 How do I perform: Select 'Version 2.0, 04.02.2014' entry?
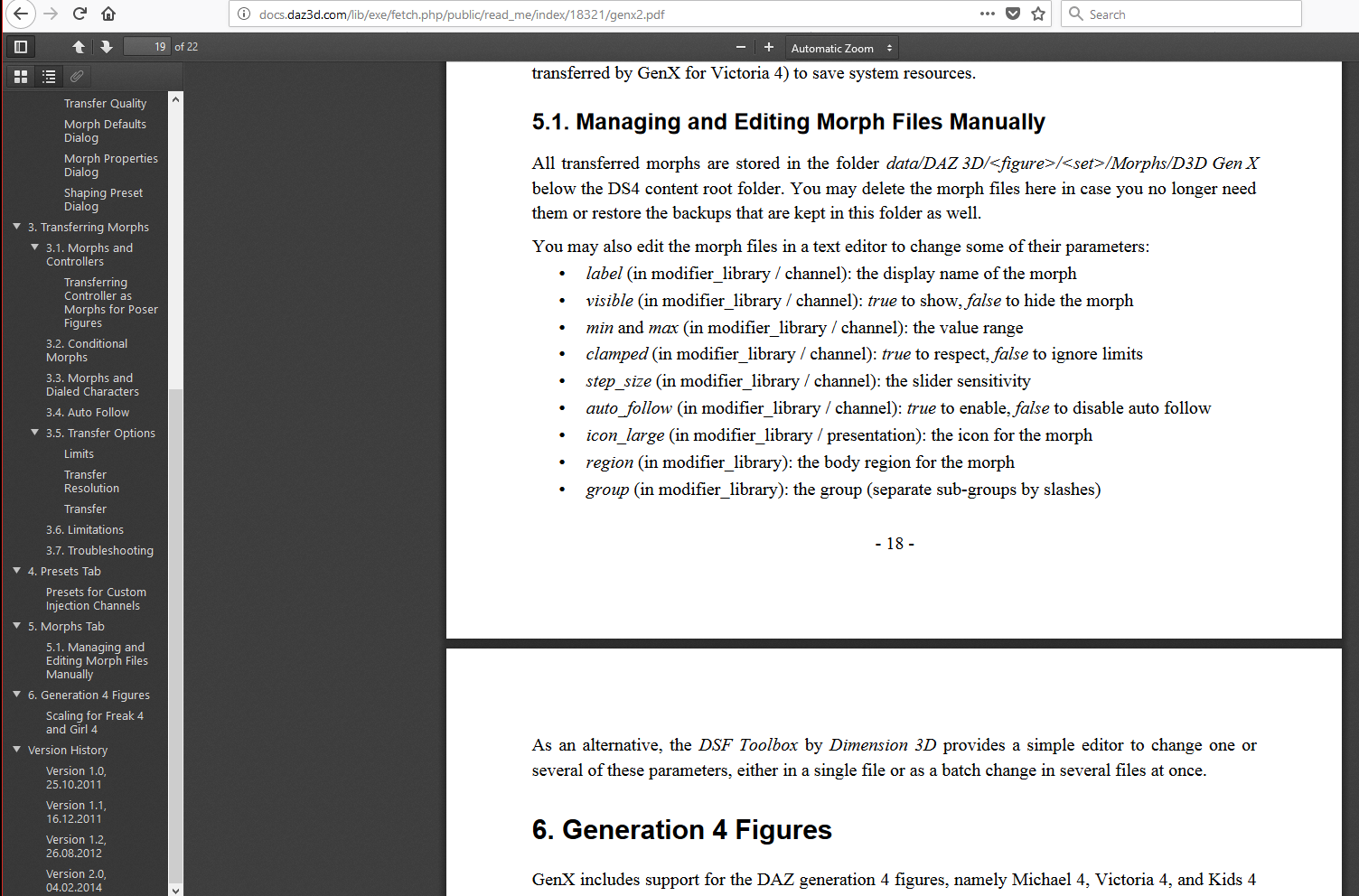(x=76, y=881)
